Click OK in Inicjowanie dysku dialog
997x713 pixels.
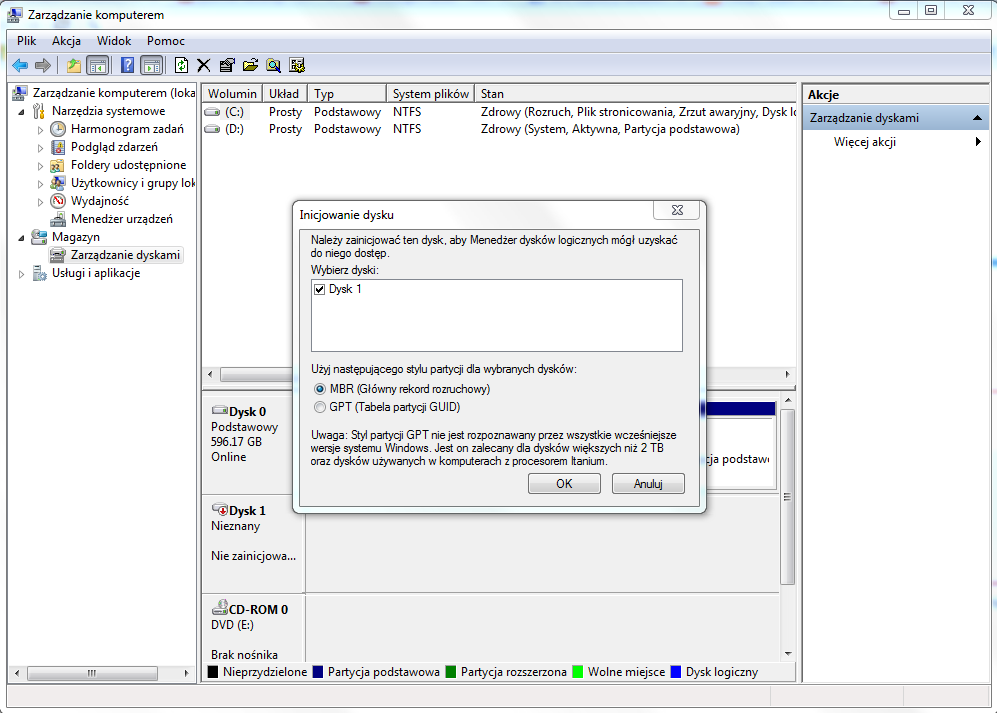coord(564,483)
